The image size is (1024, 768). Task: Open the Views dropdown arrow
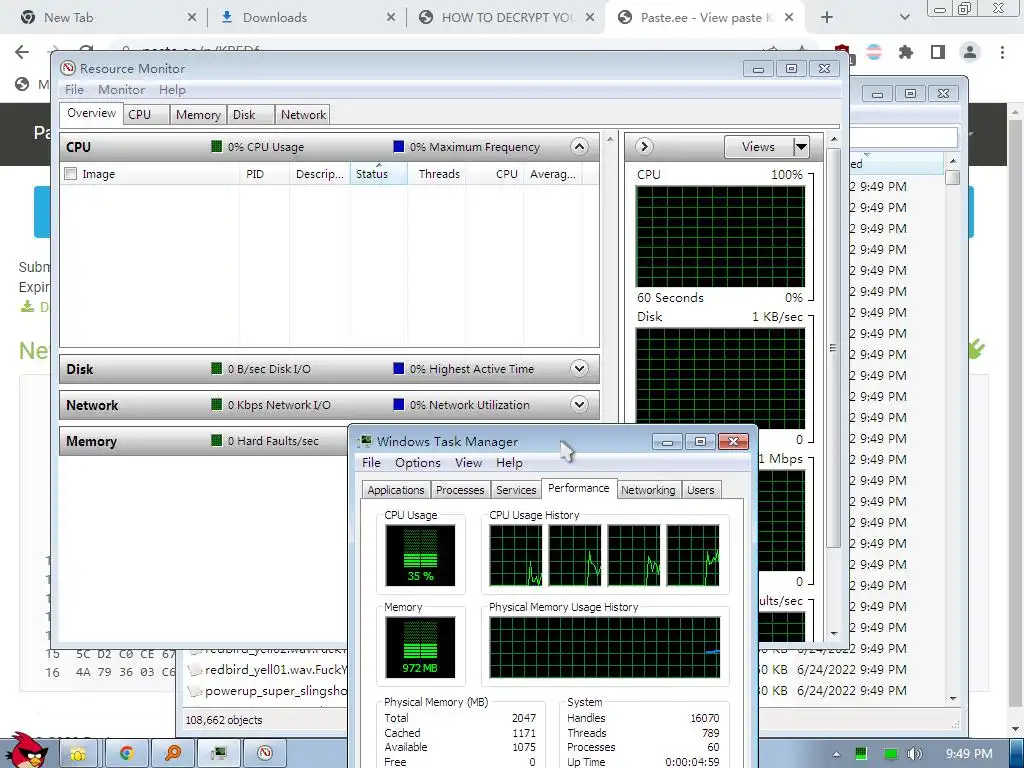coord(801,147)
